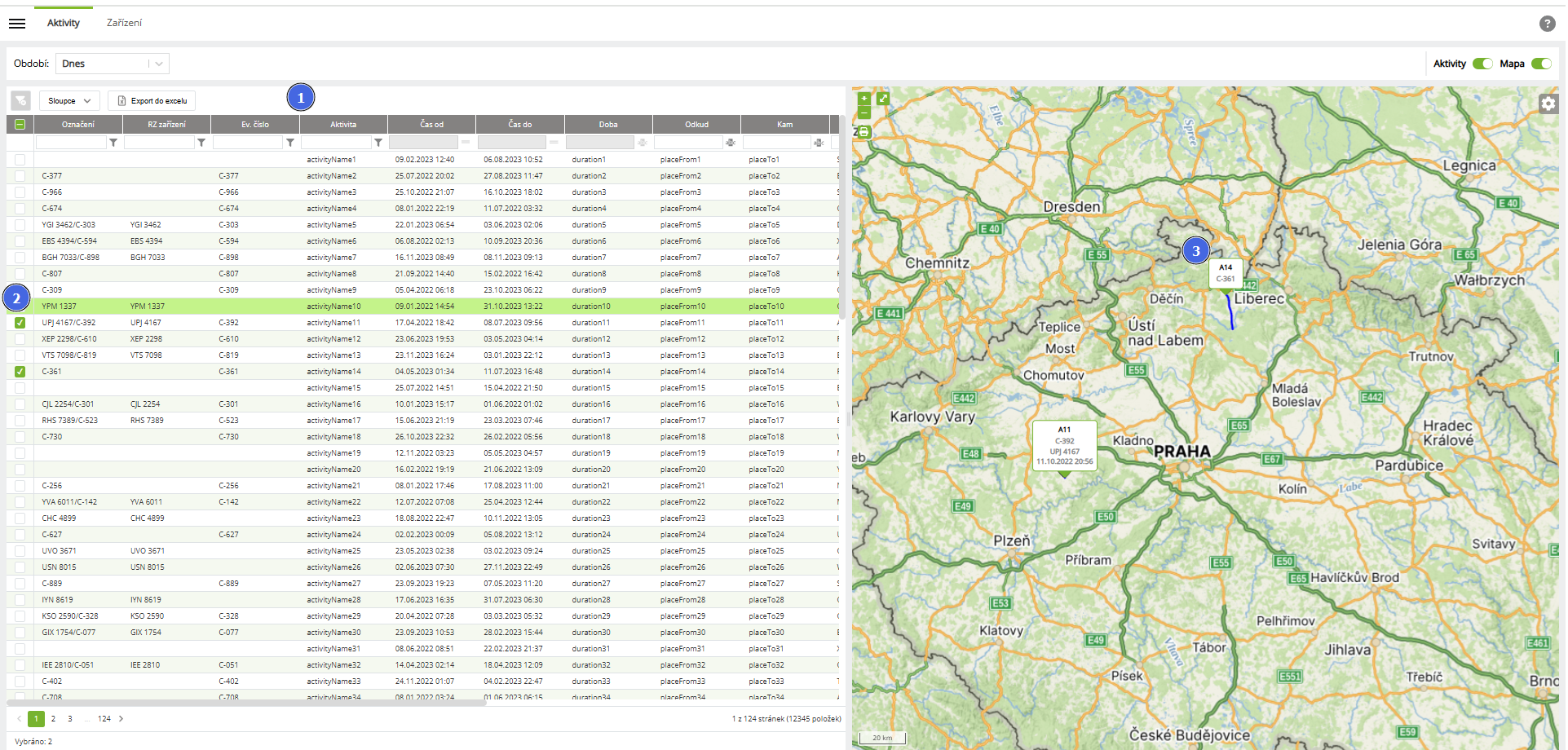Select the Aktivity tab
1568x750 pixels.
point(64,23)
